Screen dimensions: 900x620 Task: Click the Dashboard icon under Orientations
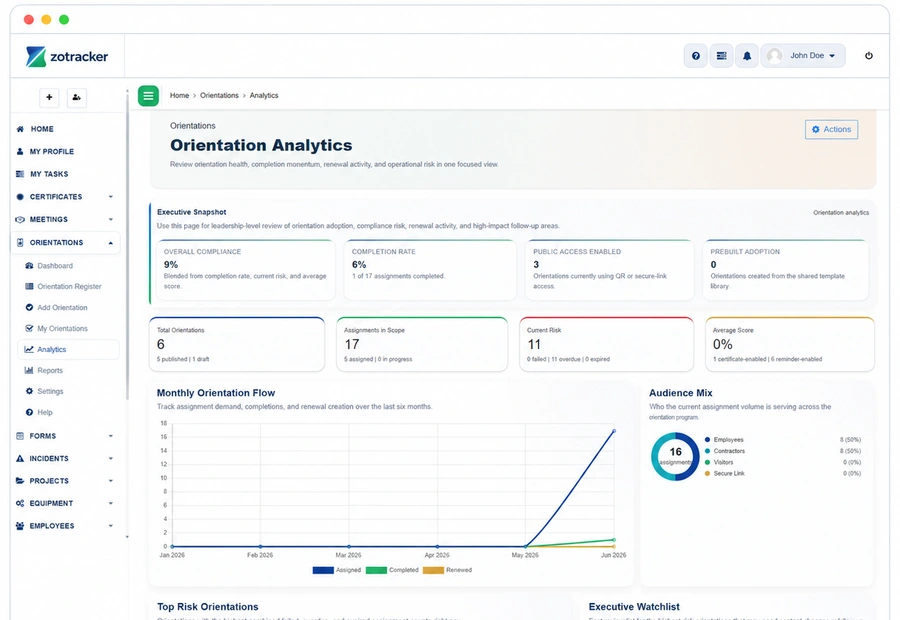pos(29,265)
